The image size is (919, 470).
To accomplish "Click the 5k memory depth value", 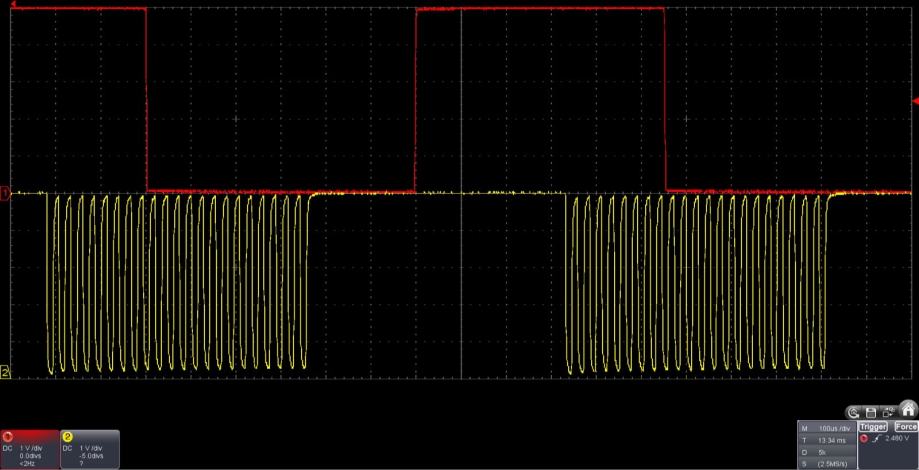I will tap(822, 452).
